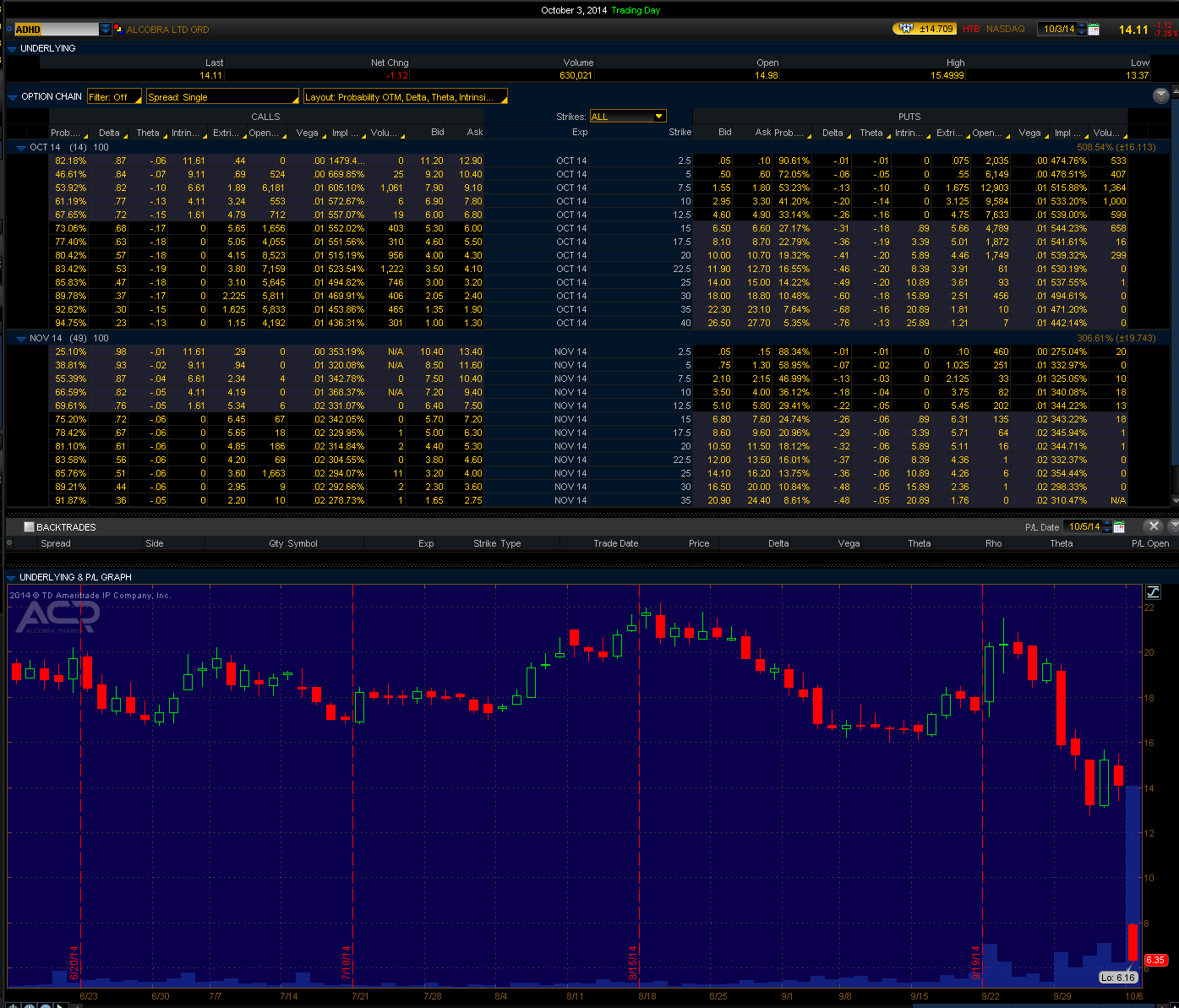Click the OCT 14 strike 12.5 row
Viewport: 1179px width, 1008px height.
coord(589,215)
